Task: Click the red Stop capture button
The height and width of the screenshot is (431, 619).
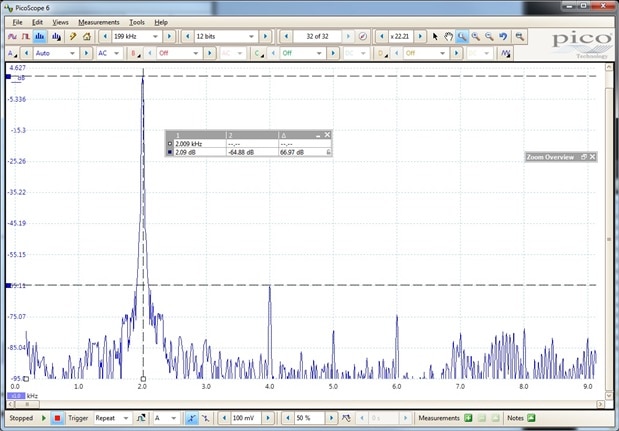Action: [57, 418]
